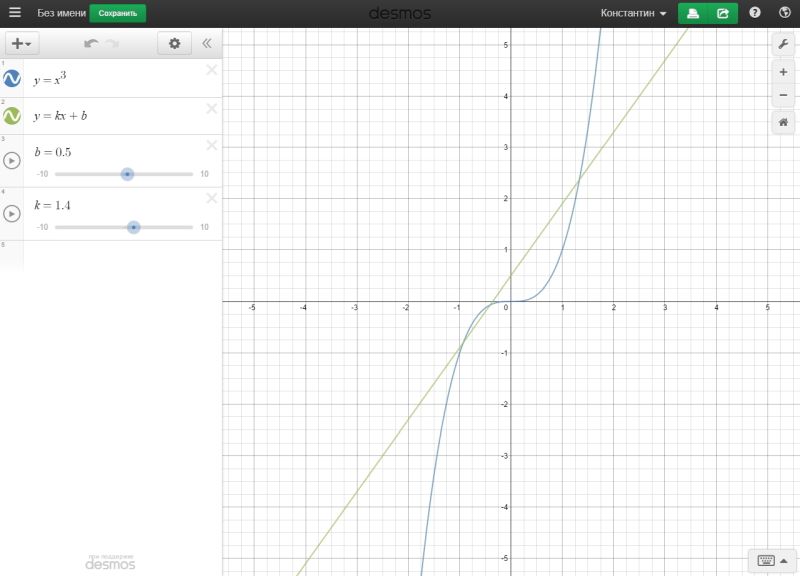Click the redo arrow icon
The image size is (800, 576).
click(x=112, y=43)
